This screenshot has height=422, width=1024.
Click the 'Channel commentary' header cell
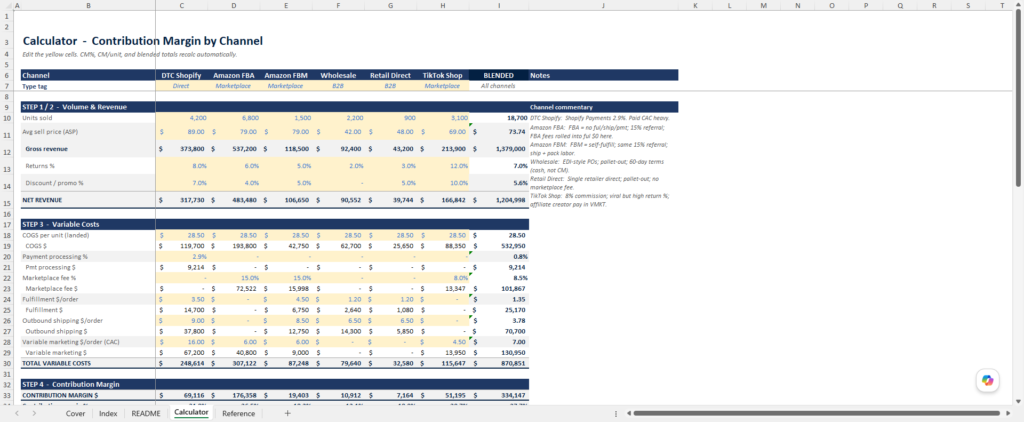pos(603,107)
